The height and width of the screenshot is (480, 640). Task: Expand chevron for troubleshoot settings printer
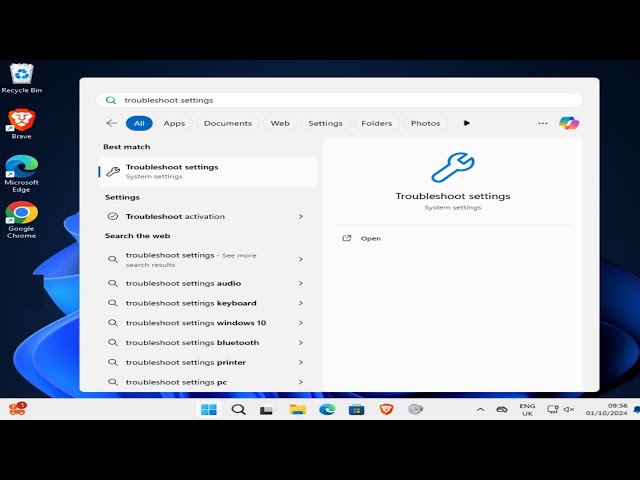[x=301, y=362]
